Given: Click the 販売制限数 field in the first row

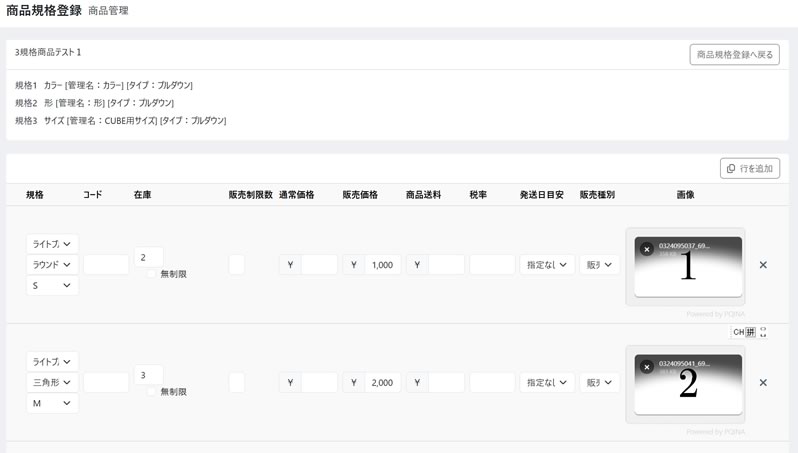Looking at the screenshot, I should pos(237,265).
